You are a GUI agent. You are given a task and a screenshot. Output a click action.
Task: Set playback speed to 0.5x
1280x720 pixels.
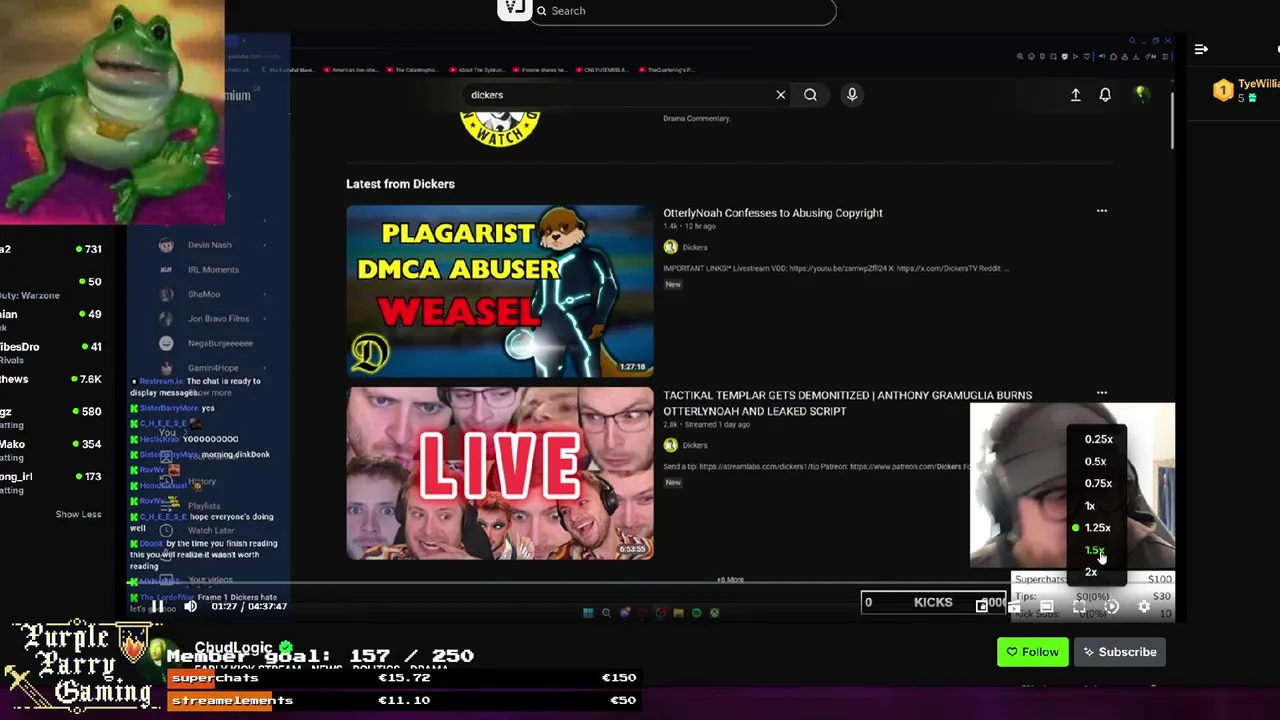(1095, 461)
